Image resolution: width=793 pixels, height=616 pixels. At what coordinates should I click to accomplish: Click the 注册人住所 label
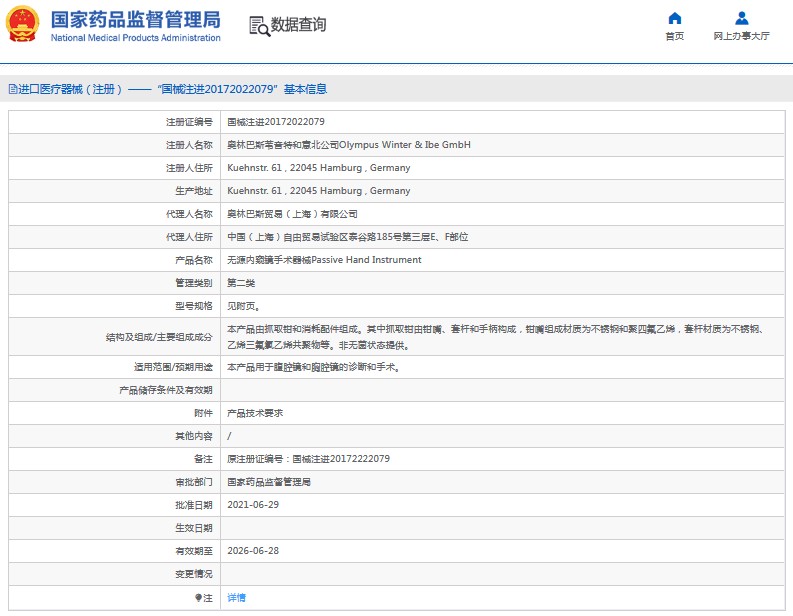point(189,168)
